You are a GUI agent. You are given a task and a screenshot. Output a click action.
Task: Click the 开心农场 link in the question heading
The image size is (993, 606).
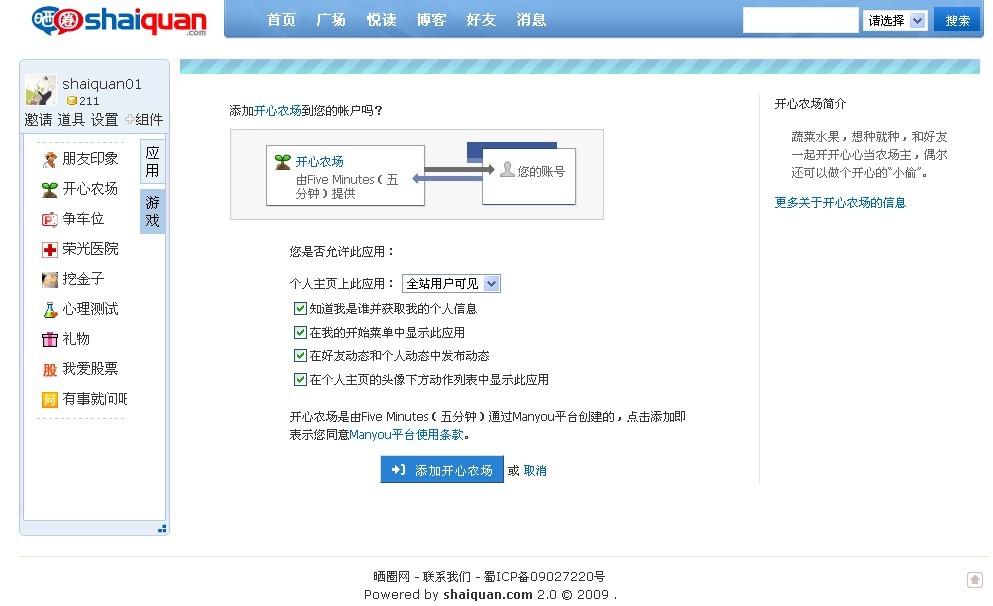click(x=277, y=111)
